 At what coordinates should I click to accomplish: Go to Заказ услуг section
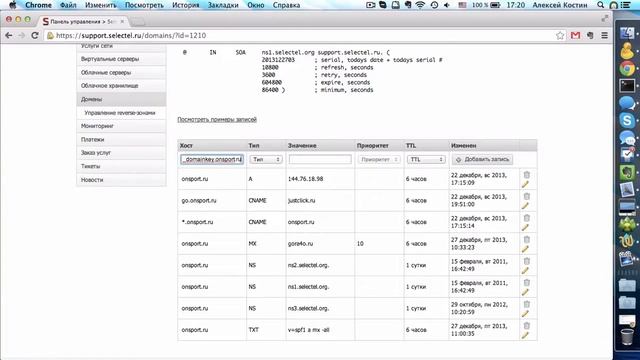click(121, 153)
